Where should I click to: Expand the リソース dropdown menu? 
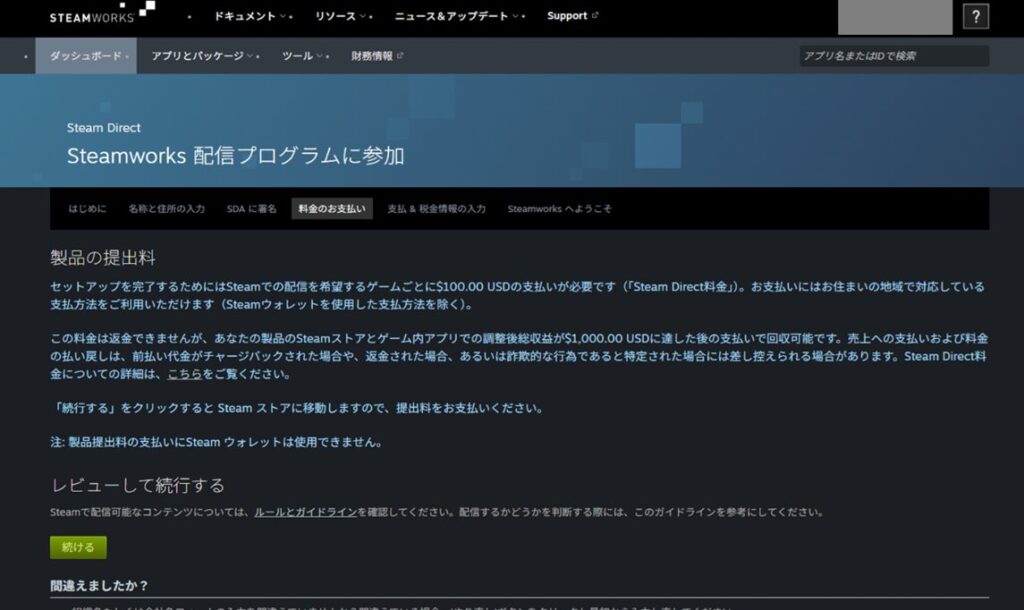click(x=342, y=16)
